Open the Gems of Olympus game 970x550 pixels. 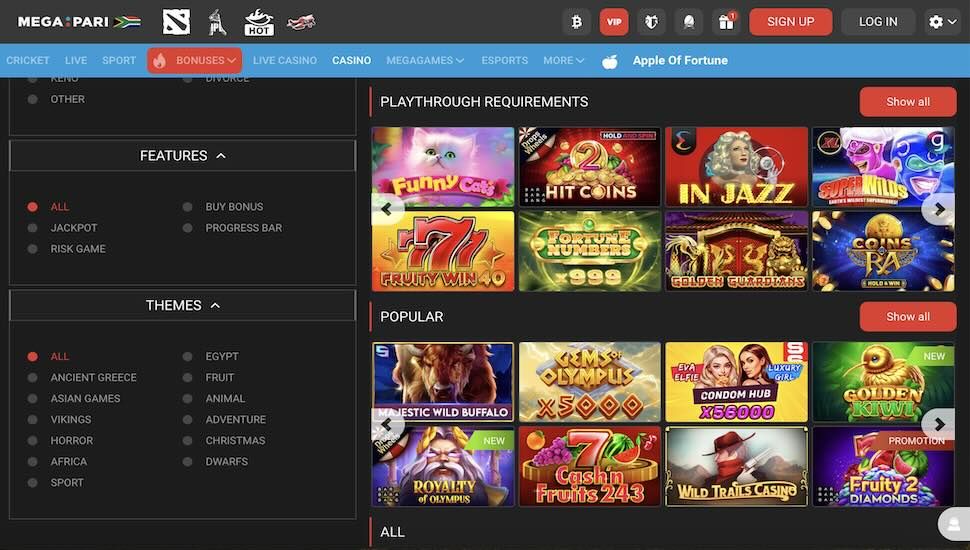pyautogui.click(x=590, y=382)
